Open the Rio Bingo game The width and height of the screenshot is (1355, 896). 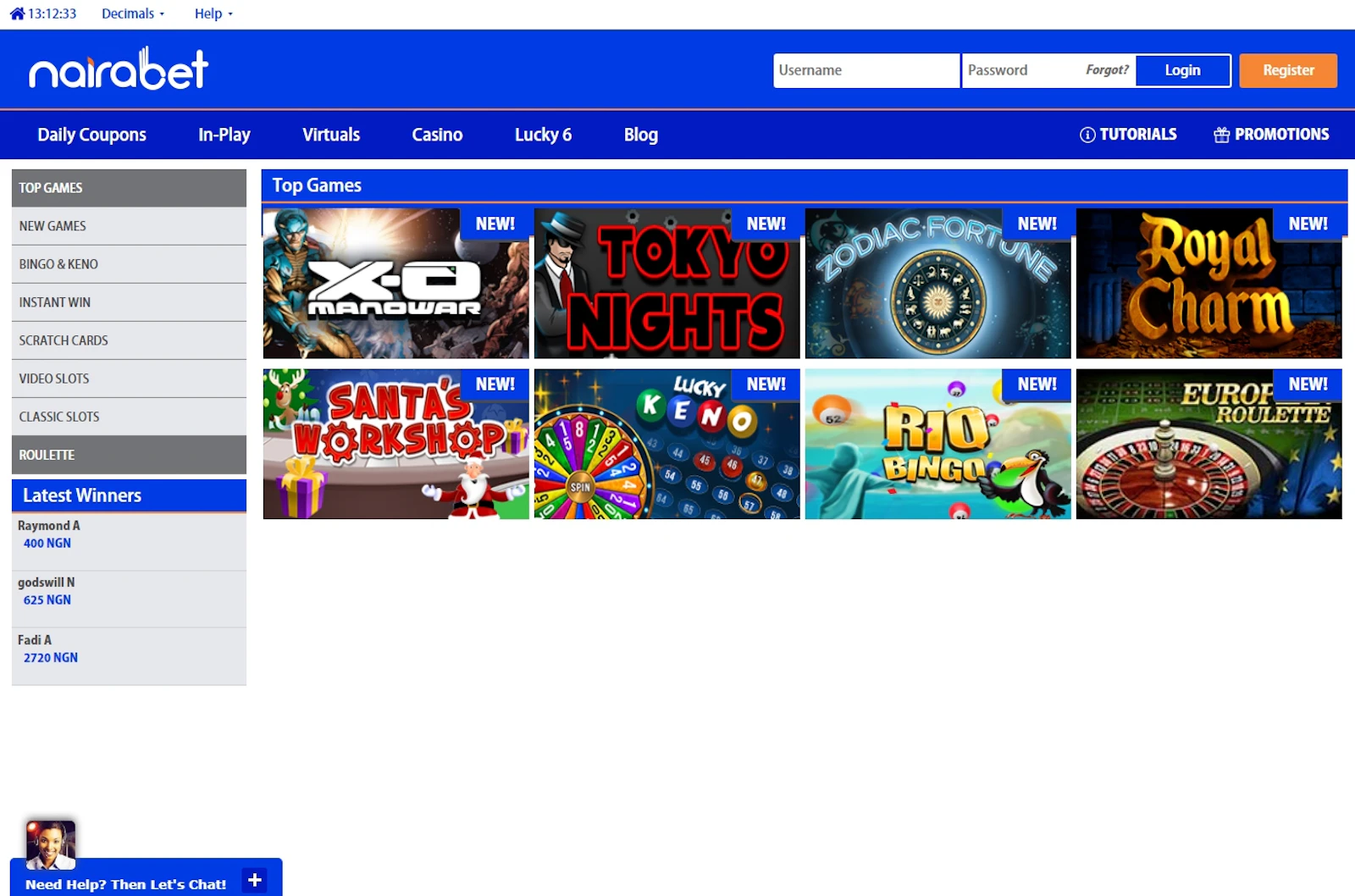(x=937, y=444)
